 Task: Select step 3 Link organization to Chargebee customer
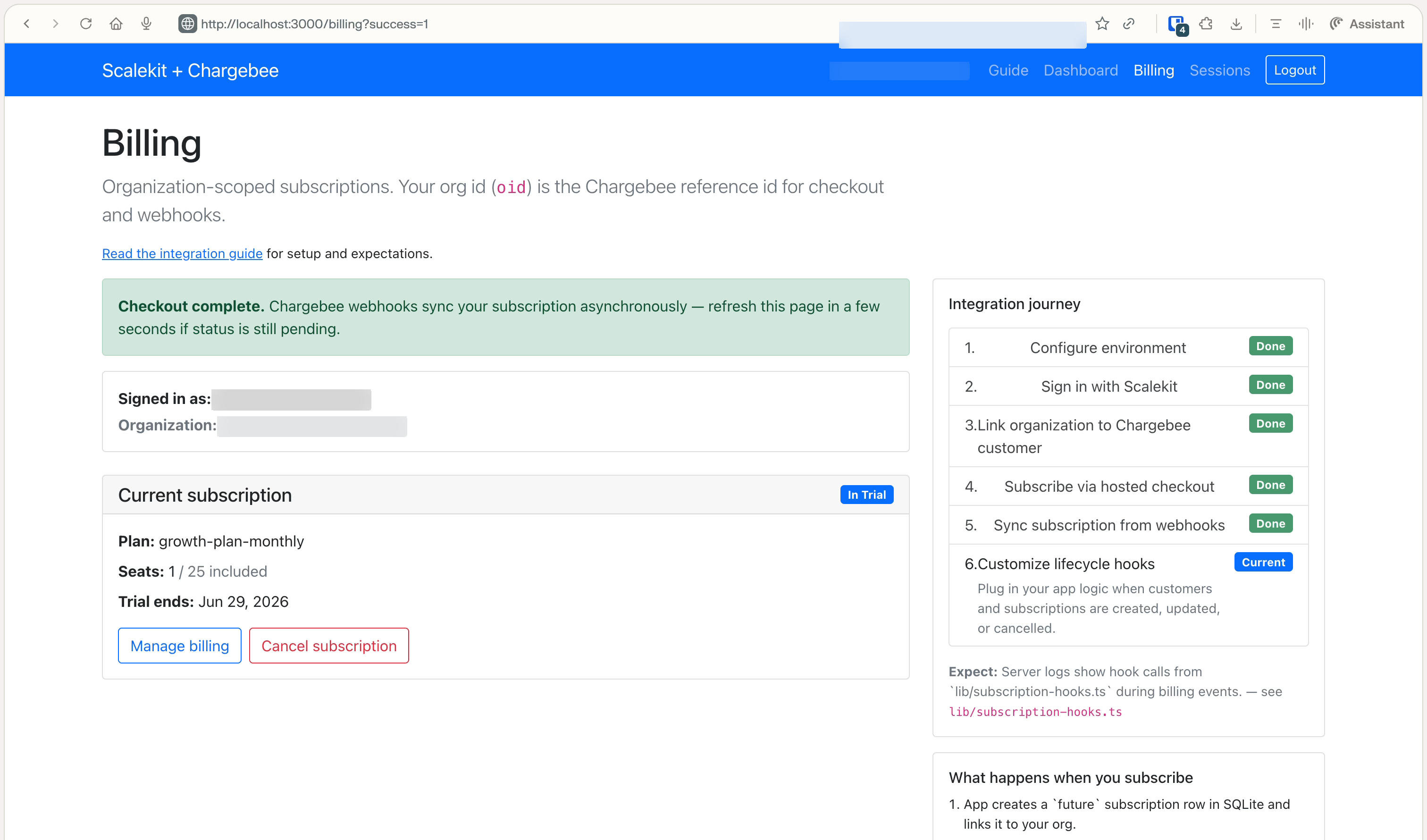[x=1128, y=436]
